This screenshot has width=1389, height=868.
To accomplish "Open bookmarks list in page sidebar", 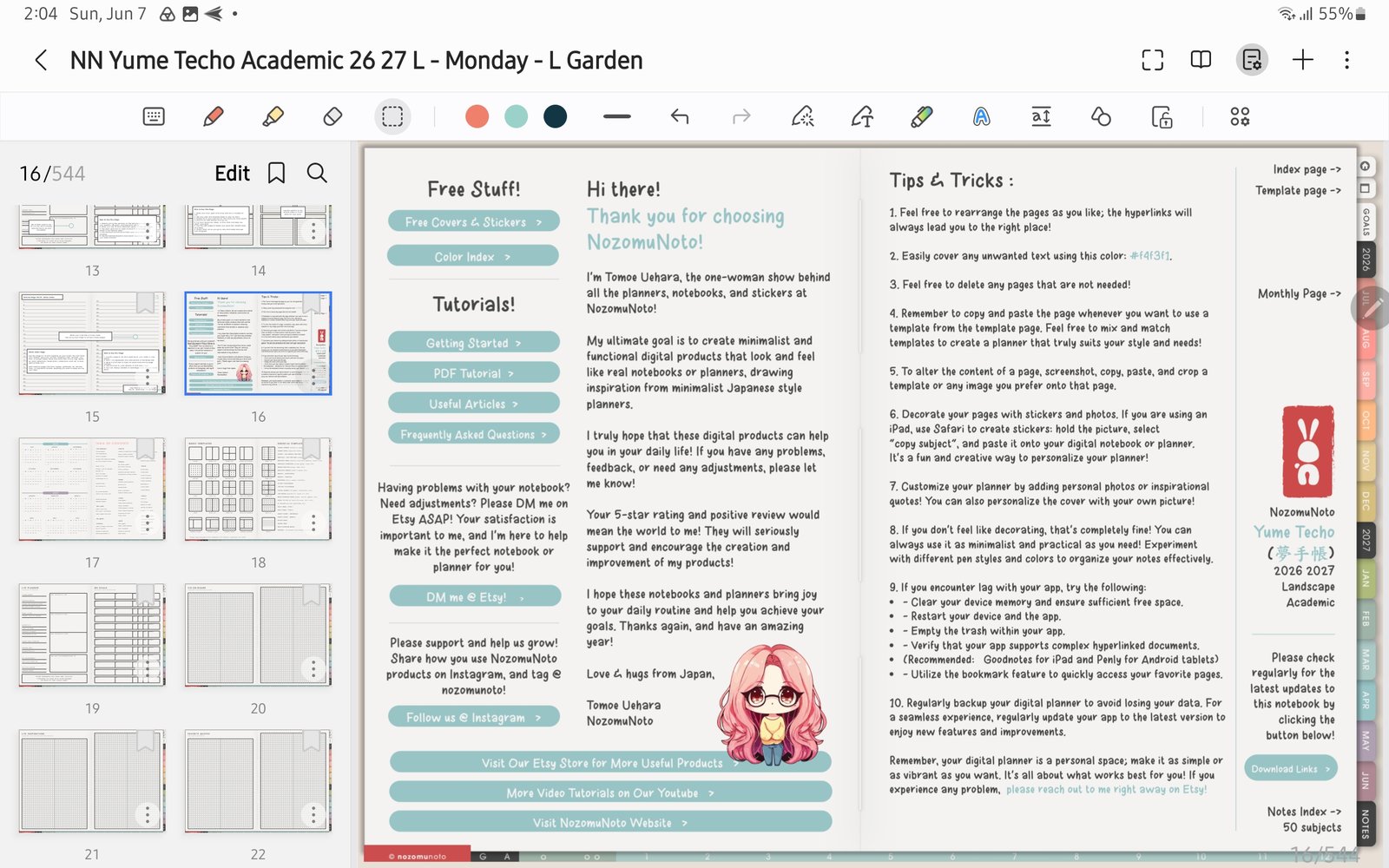I will [276, 174].
